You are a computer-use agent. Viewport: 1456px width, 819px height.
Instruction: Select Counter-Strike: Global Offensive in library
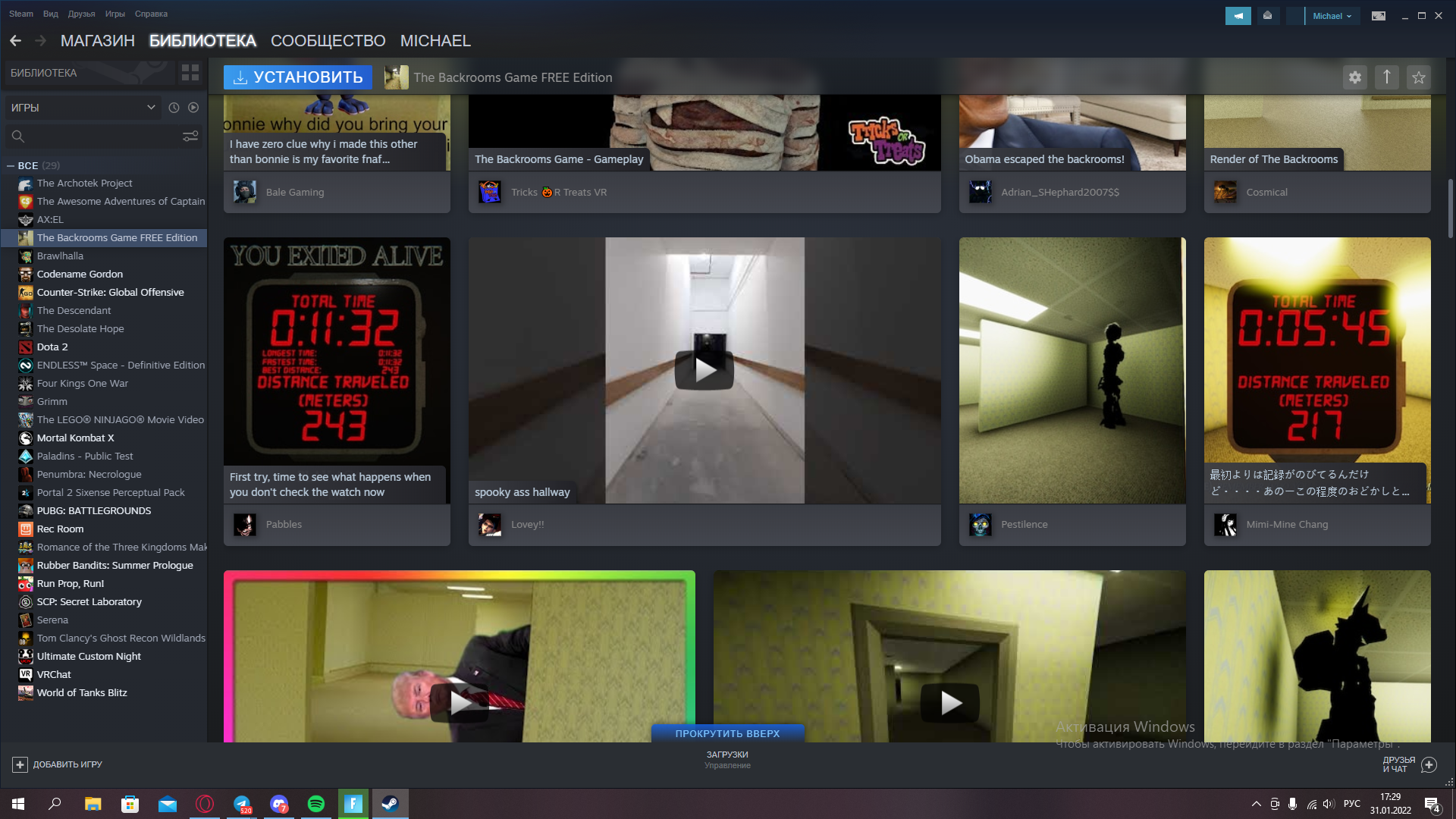110,293
